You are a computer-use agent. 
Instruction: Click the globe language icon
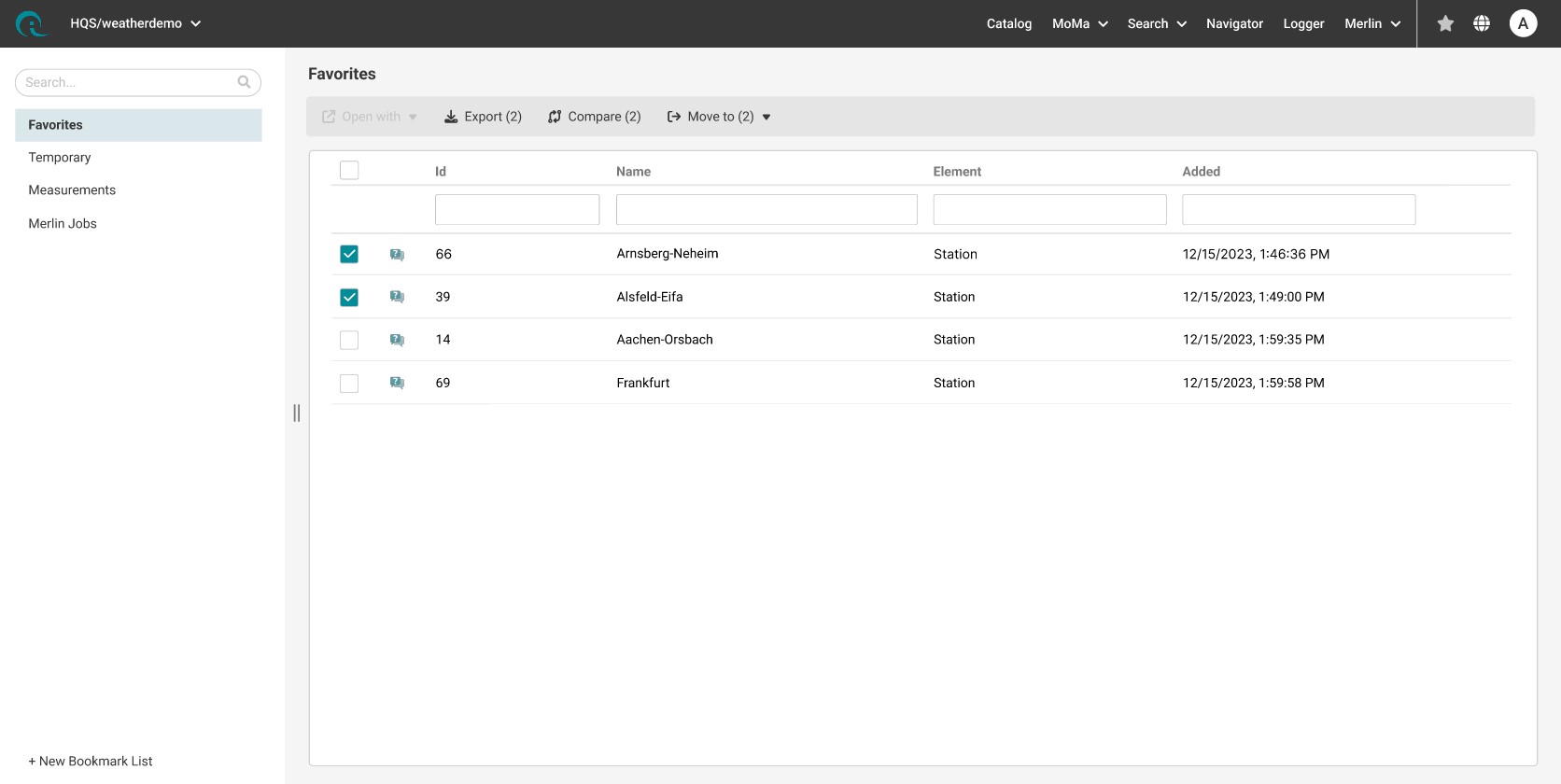(x=1482, y=23)
